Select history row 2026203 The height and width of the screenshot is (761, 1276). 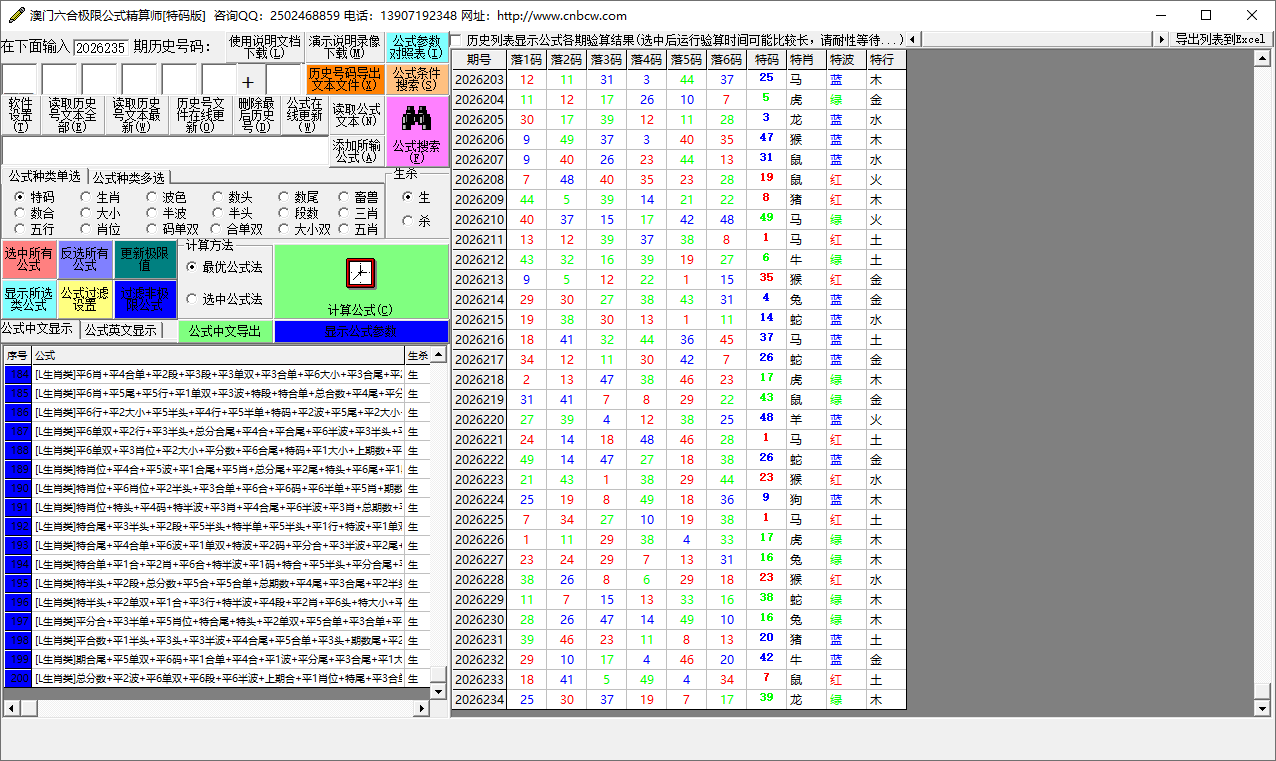point(678,79)
